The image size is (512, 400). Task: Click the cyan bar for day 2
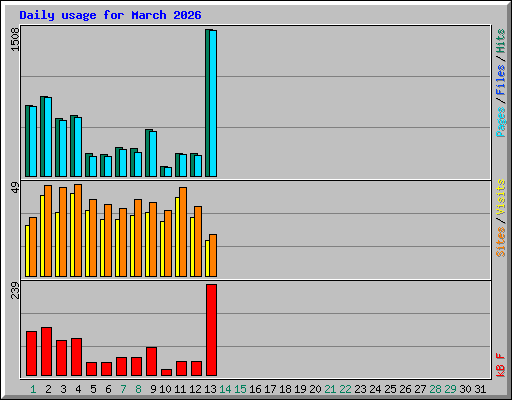pyautogui.click(x=48, y=137)
